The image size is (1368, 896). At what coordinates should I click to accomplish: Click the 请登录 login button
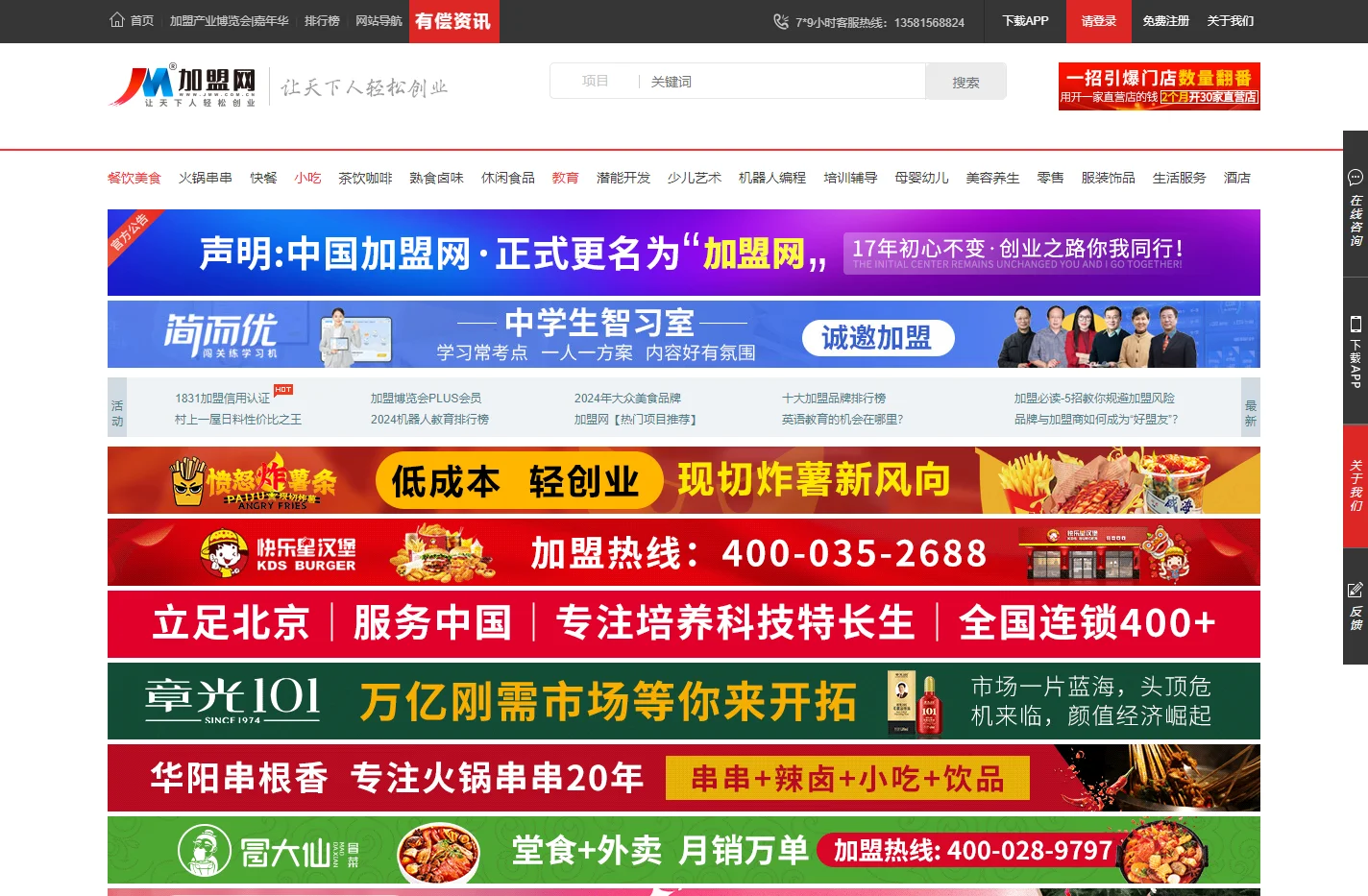pyautogui.click(x=1098, y=21)
